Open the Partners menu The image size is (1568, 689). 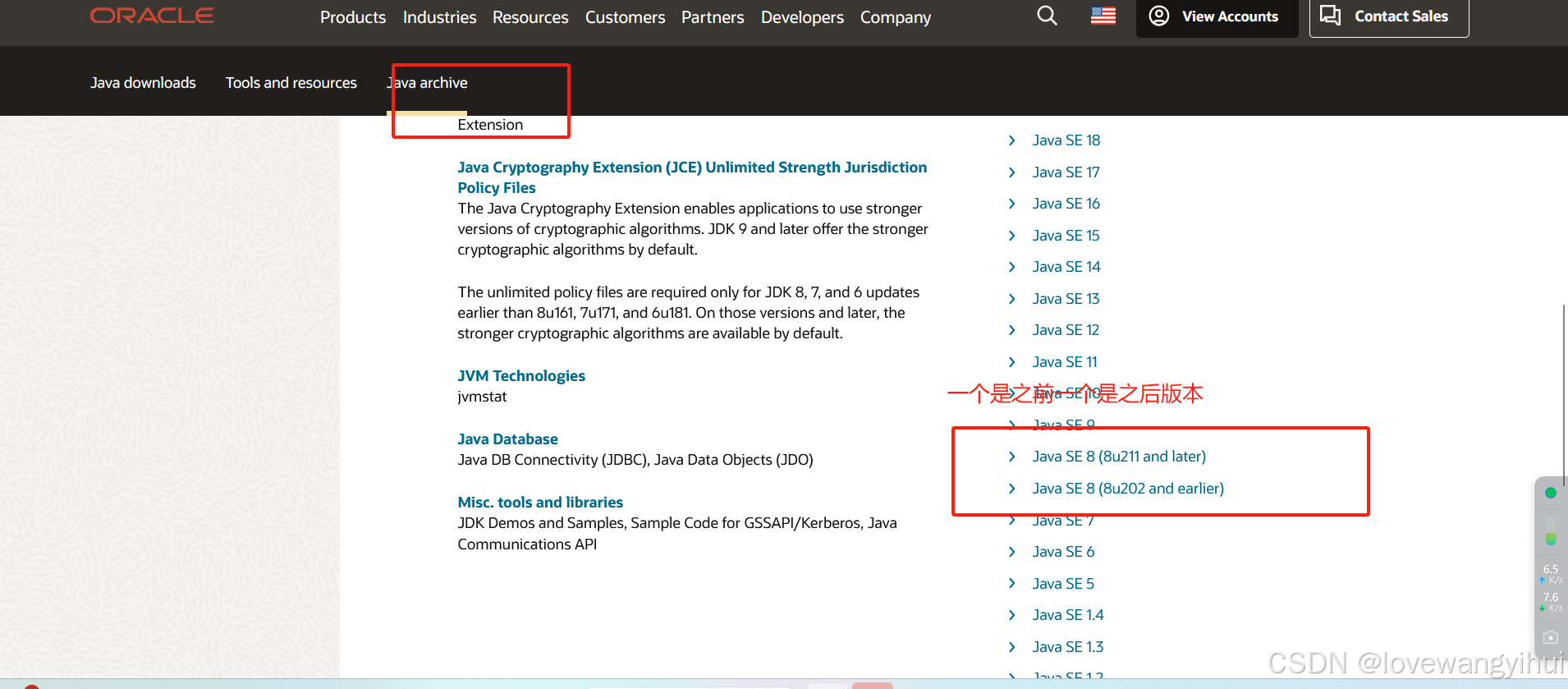713,17
